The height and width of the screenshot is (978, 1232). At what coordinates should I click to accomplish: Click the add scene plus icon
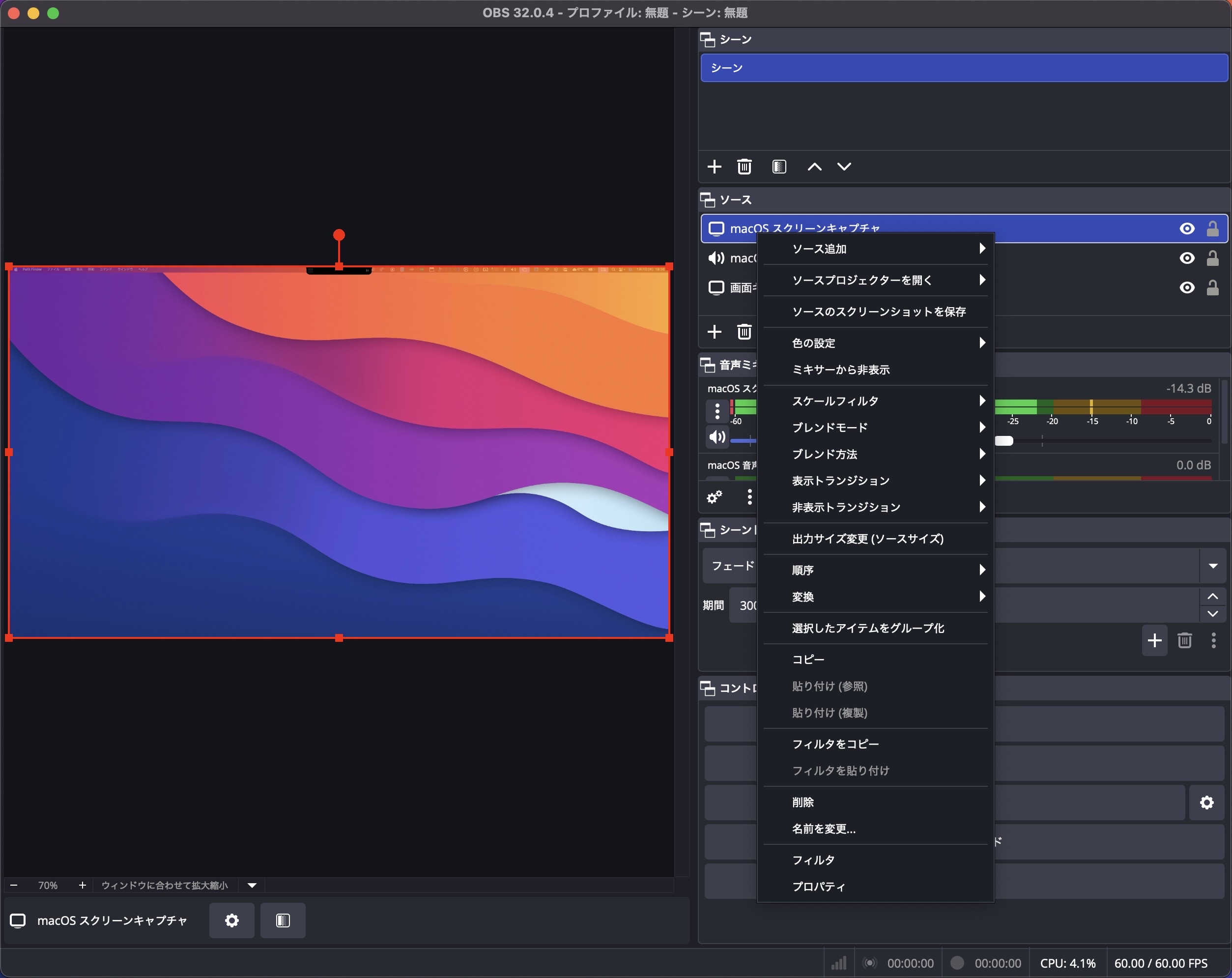click(715, 166)
